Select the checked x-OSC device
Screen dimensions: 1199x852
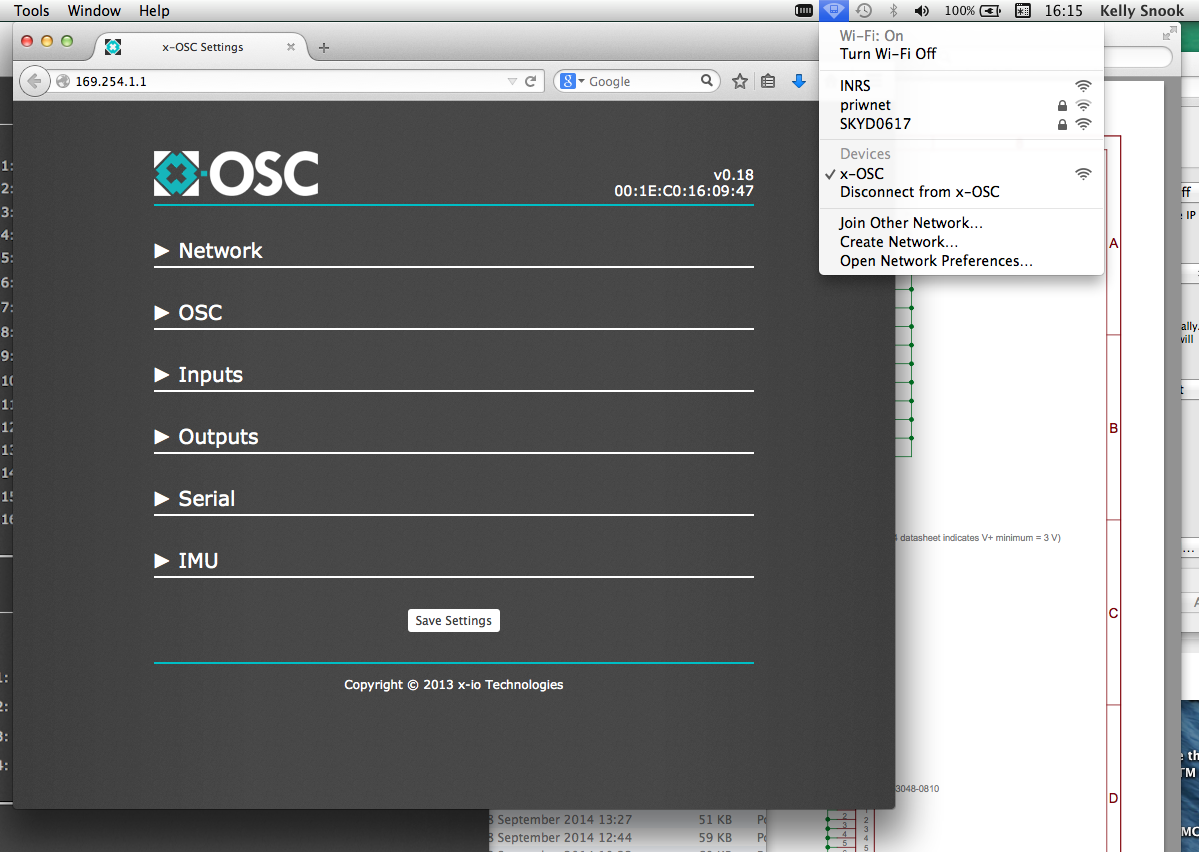(x=961, y=174)
